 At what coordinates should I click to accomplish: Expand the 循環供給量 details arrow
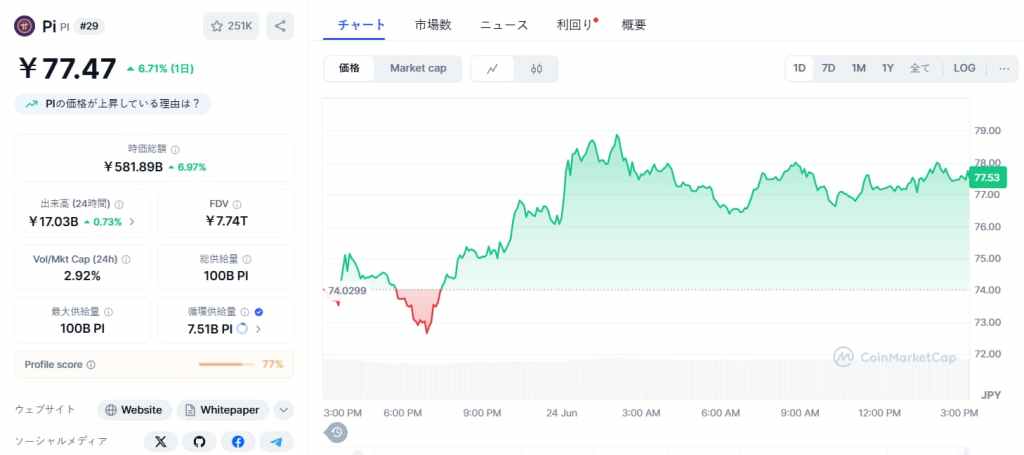[x=258, y=329]
